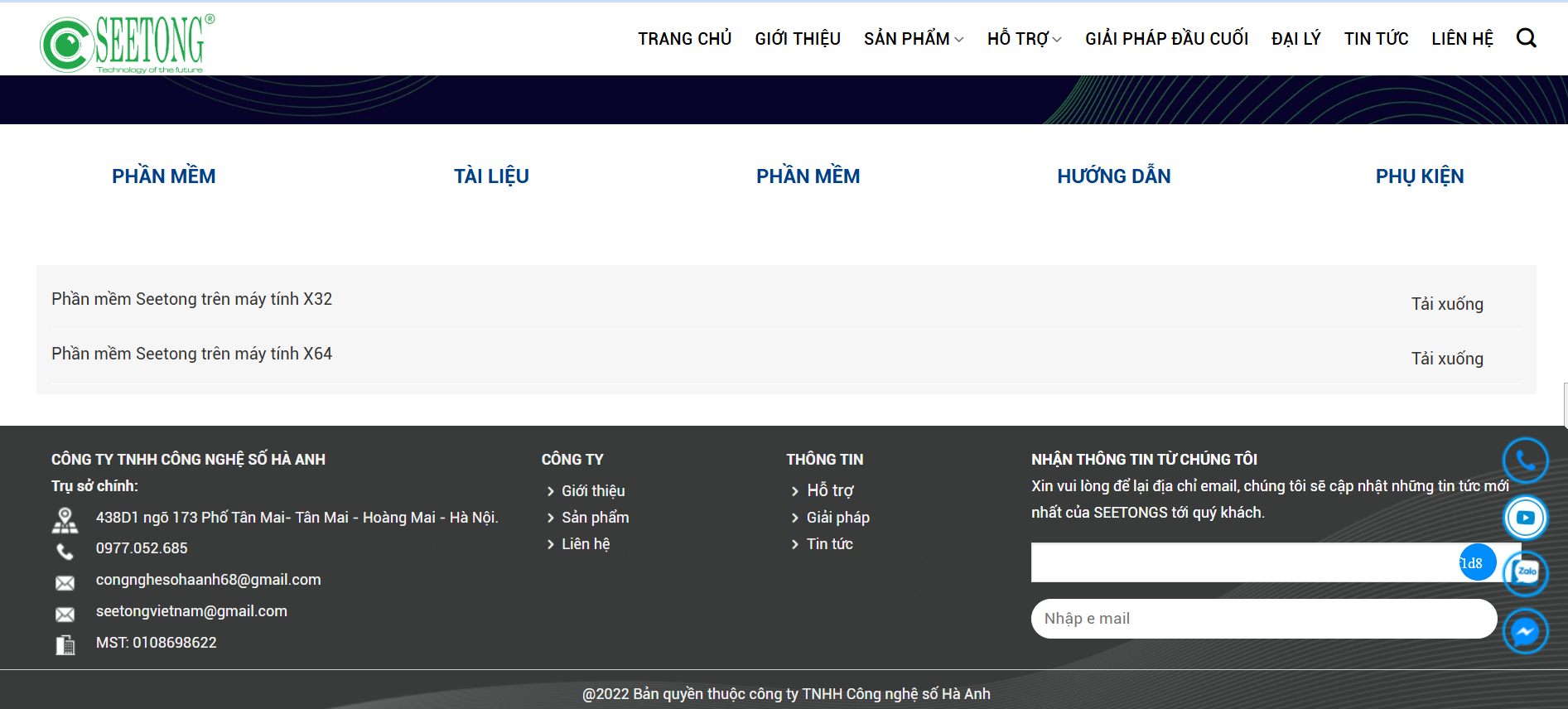The height and width of the screenshot is (709, 1568).
Task: Select the first PHẦN MỀM tab
Action: coord(164,176)
